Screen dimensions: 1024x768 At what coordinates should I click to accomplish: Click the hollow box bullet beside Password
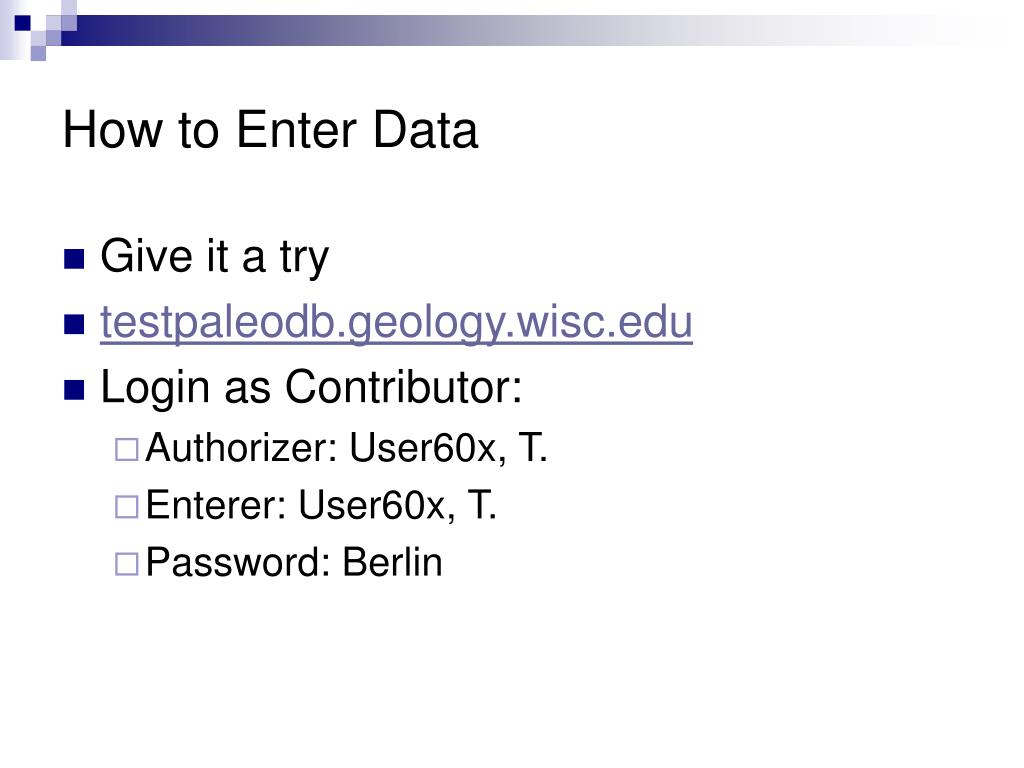(x=127, y=564)
